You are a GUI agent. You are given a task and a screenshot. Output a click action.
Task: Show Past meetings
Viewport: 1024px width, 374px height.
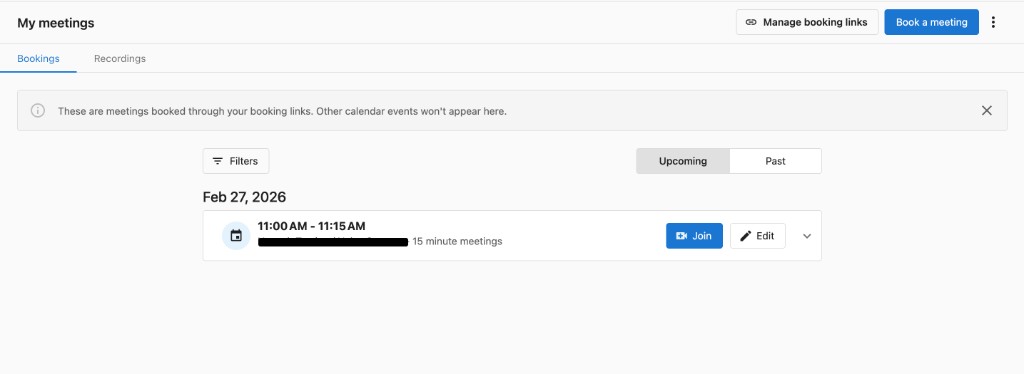775,161
